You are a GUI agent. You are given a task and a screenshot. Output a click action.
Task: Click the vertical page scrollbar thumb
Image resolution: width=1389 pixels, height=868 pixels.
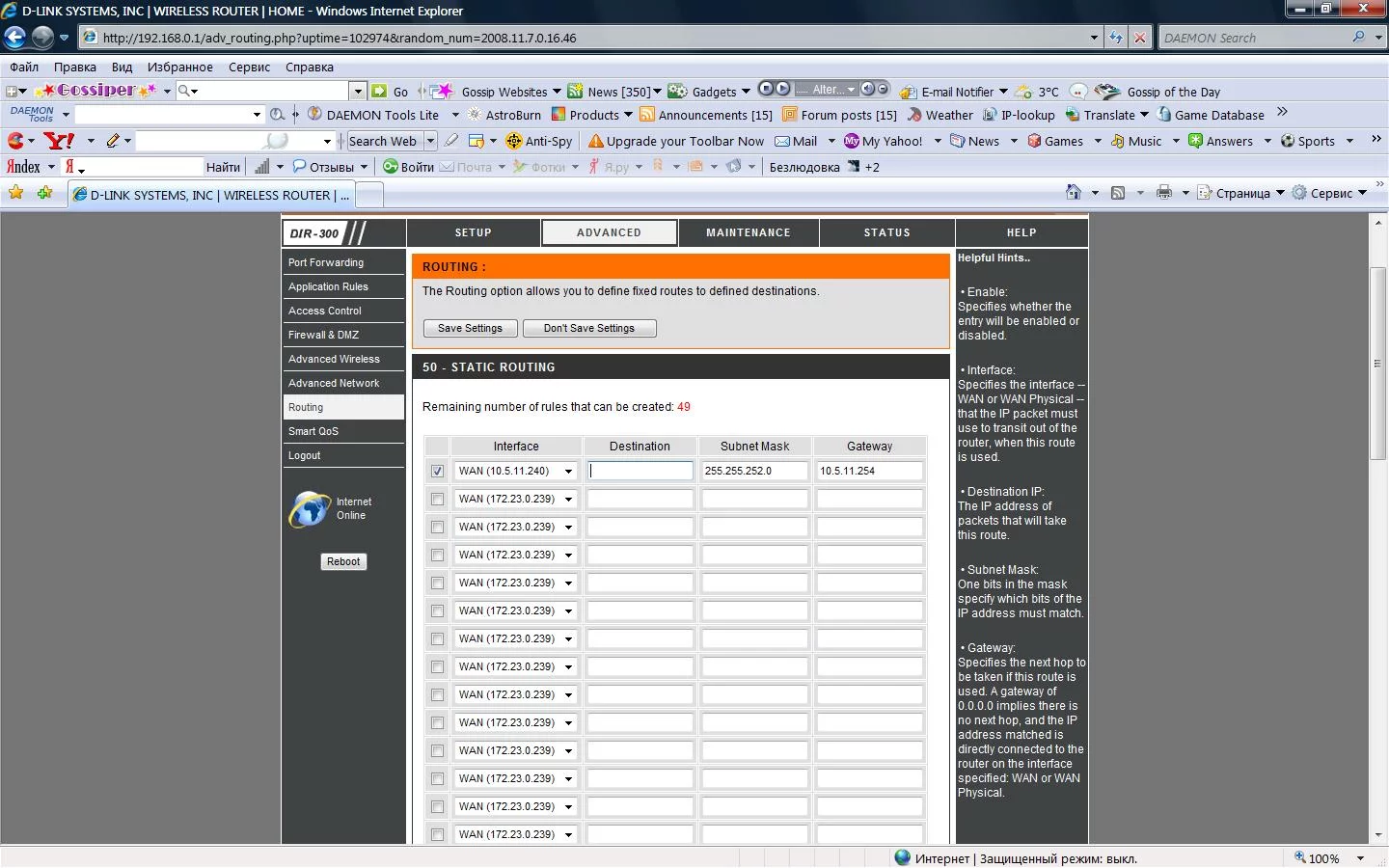[x=1377, y=363]
